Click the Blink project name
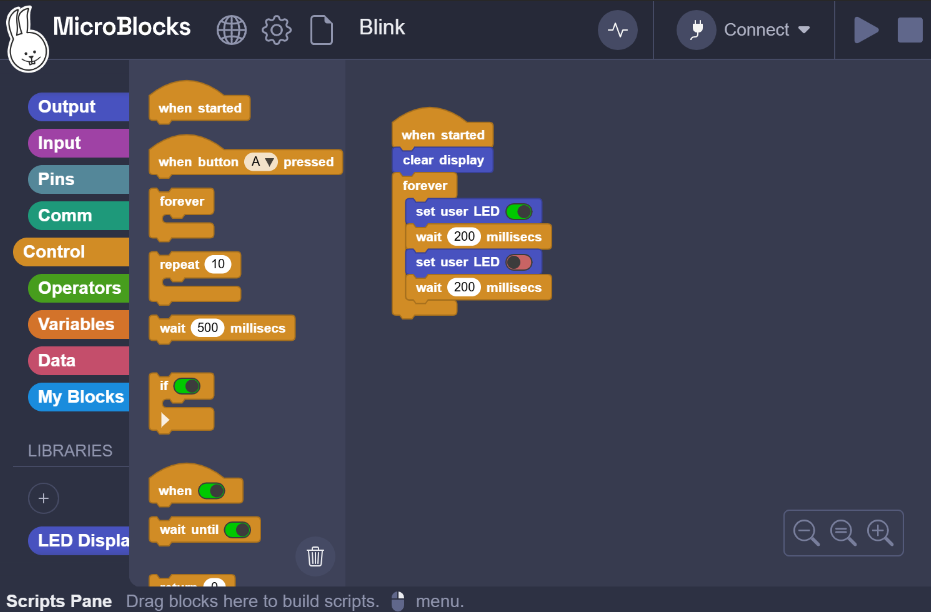Image resolution: width=931 pixels, height=612 pixels. pyautogui.click(x=382, y=27)
